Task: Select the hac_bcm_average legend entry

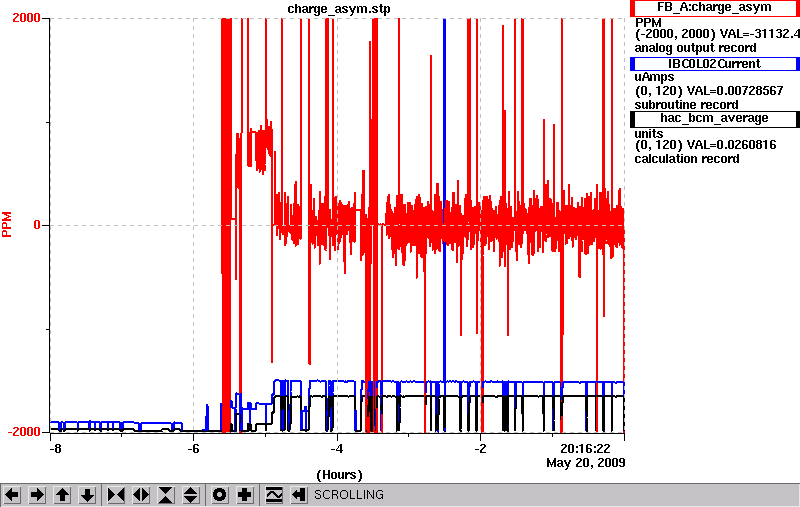Action: click(x=714, y=118)
